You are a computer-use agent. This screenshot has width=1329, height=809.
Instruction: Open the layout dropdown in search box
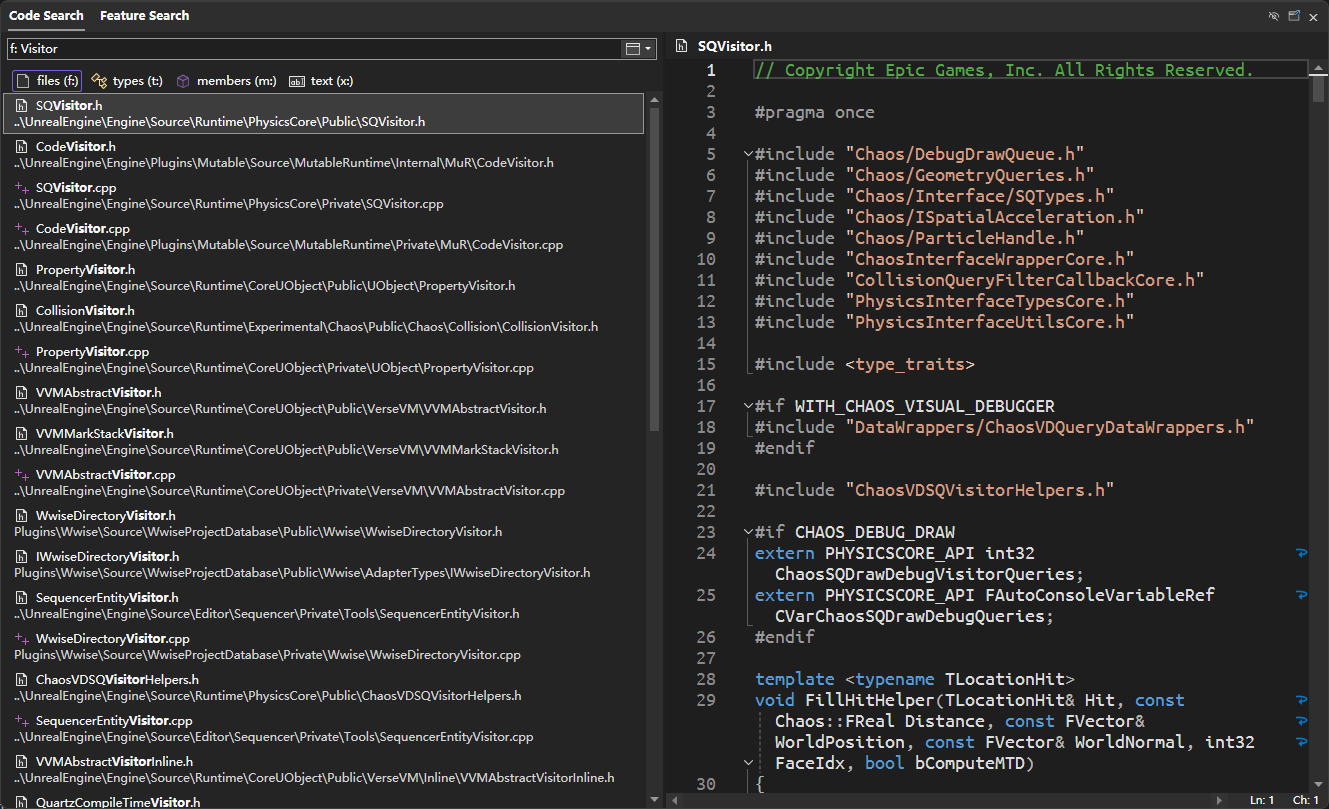point(638,48)
